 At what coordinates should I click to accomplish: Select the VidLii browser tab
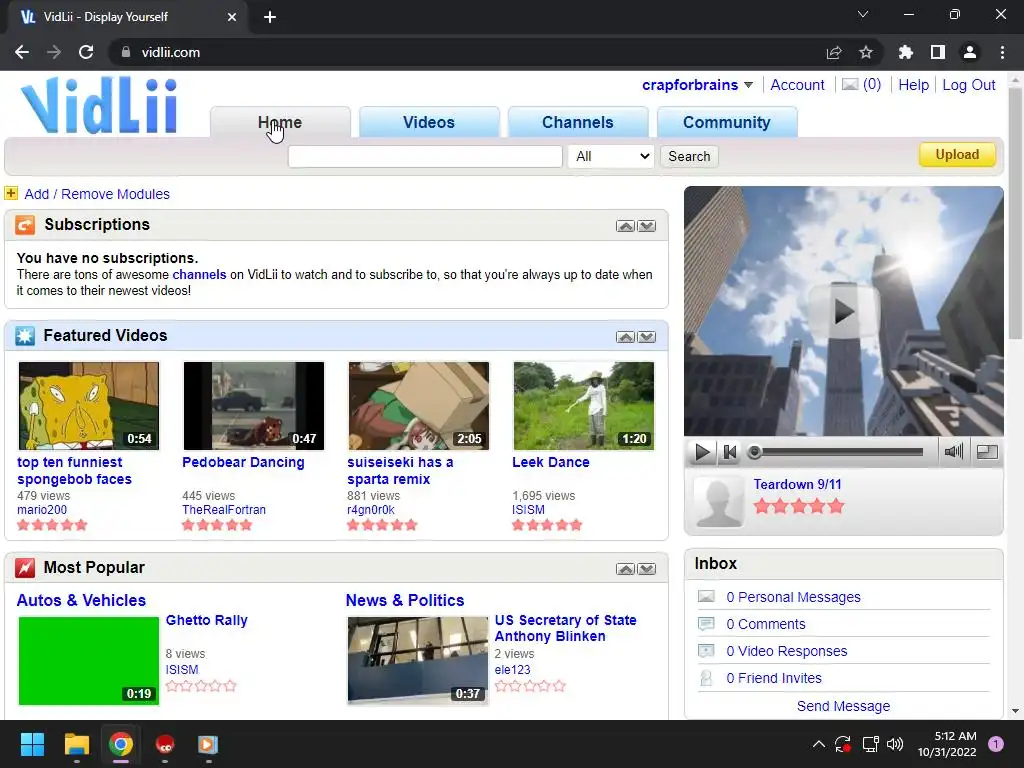point(128,17)
